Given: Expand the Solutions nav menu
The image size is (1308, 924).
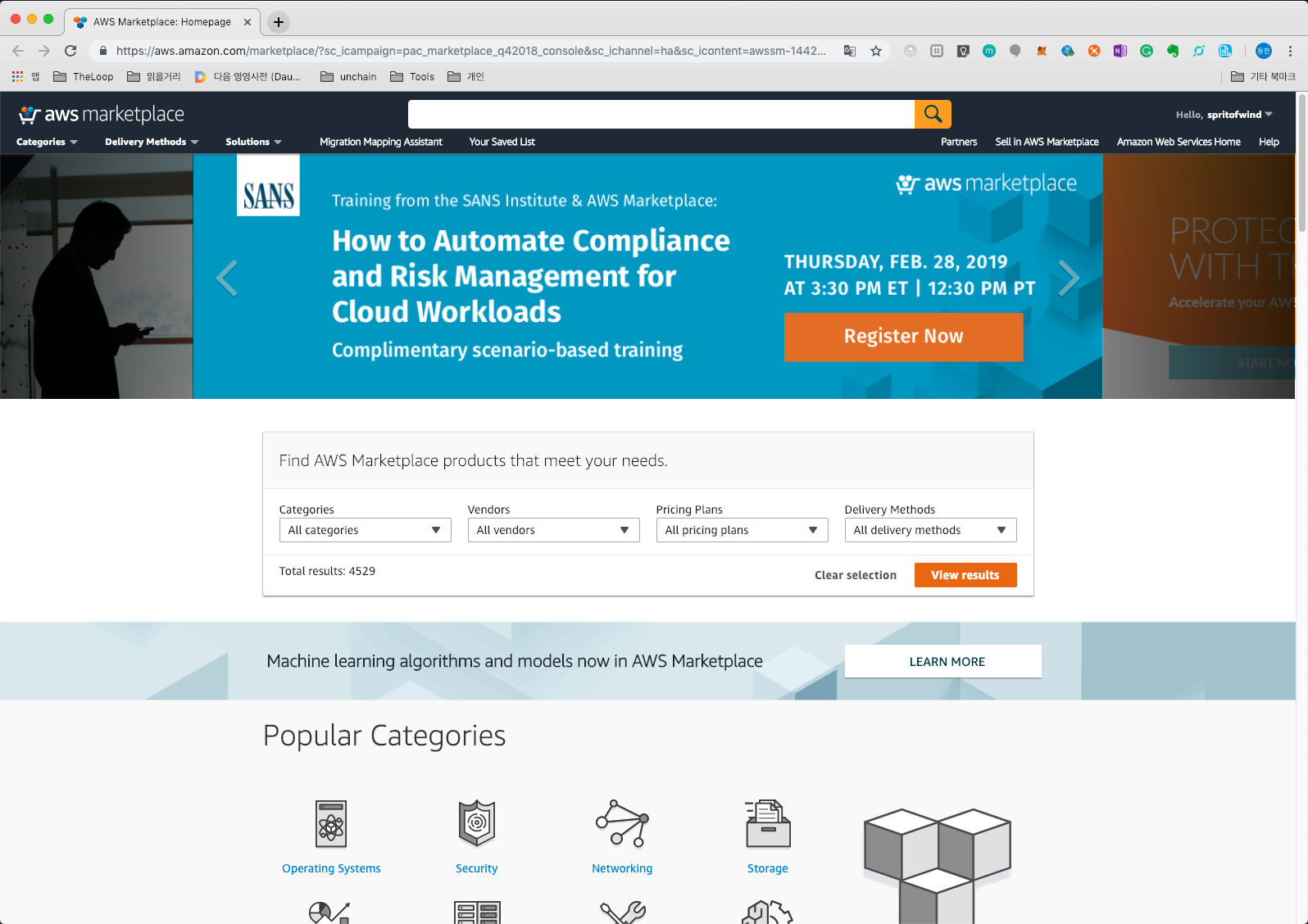Looking at the screenshot, I should 253,142.
